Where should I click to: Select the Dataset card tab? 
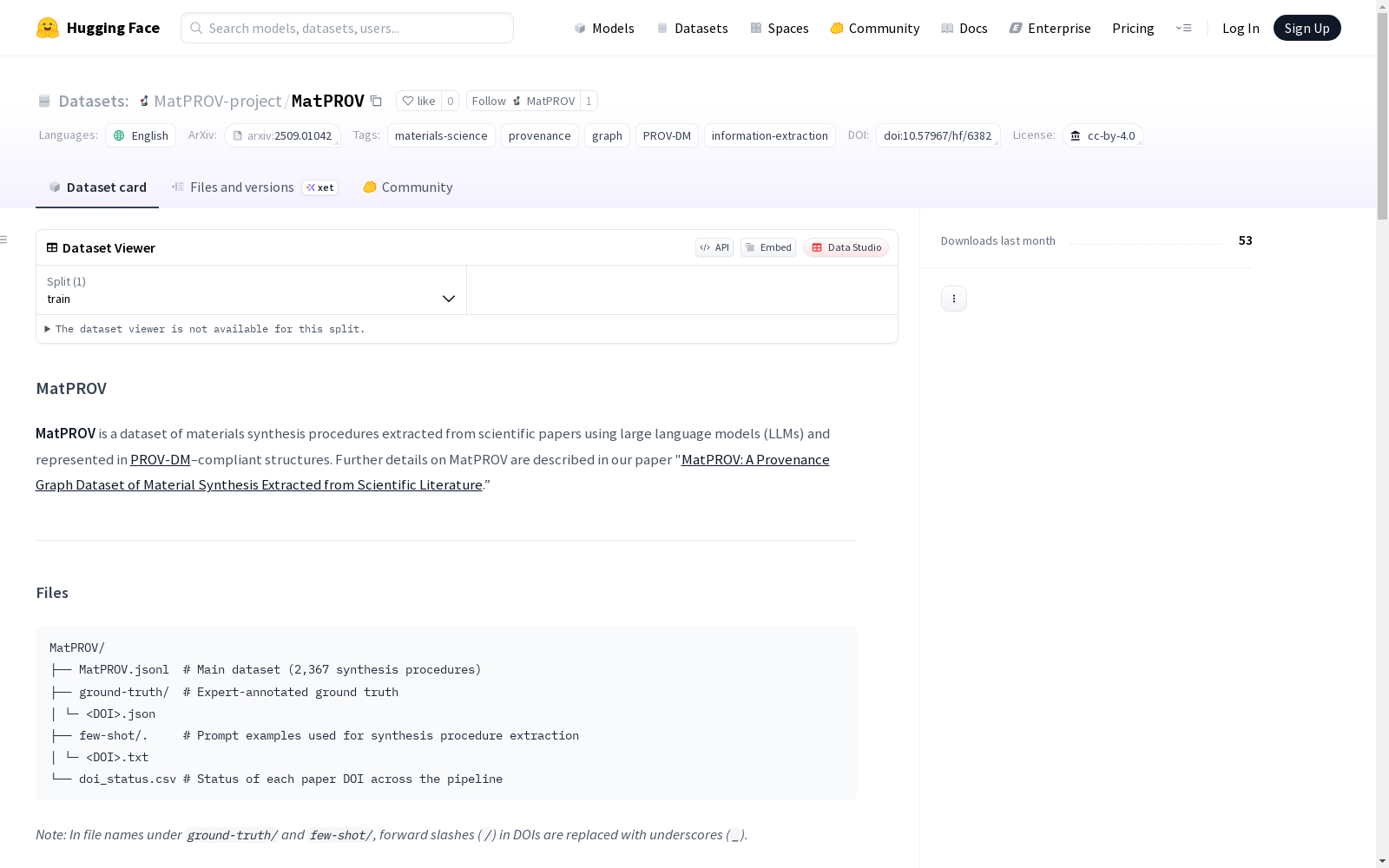[x=97, y=187]
